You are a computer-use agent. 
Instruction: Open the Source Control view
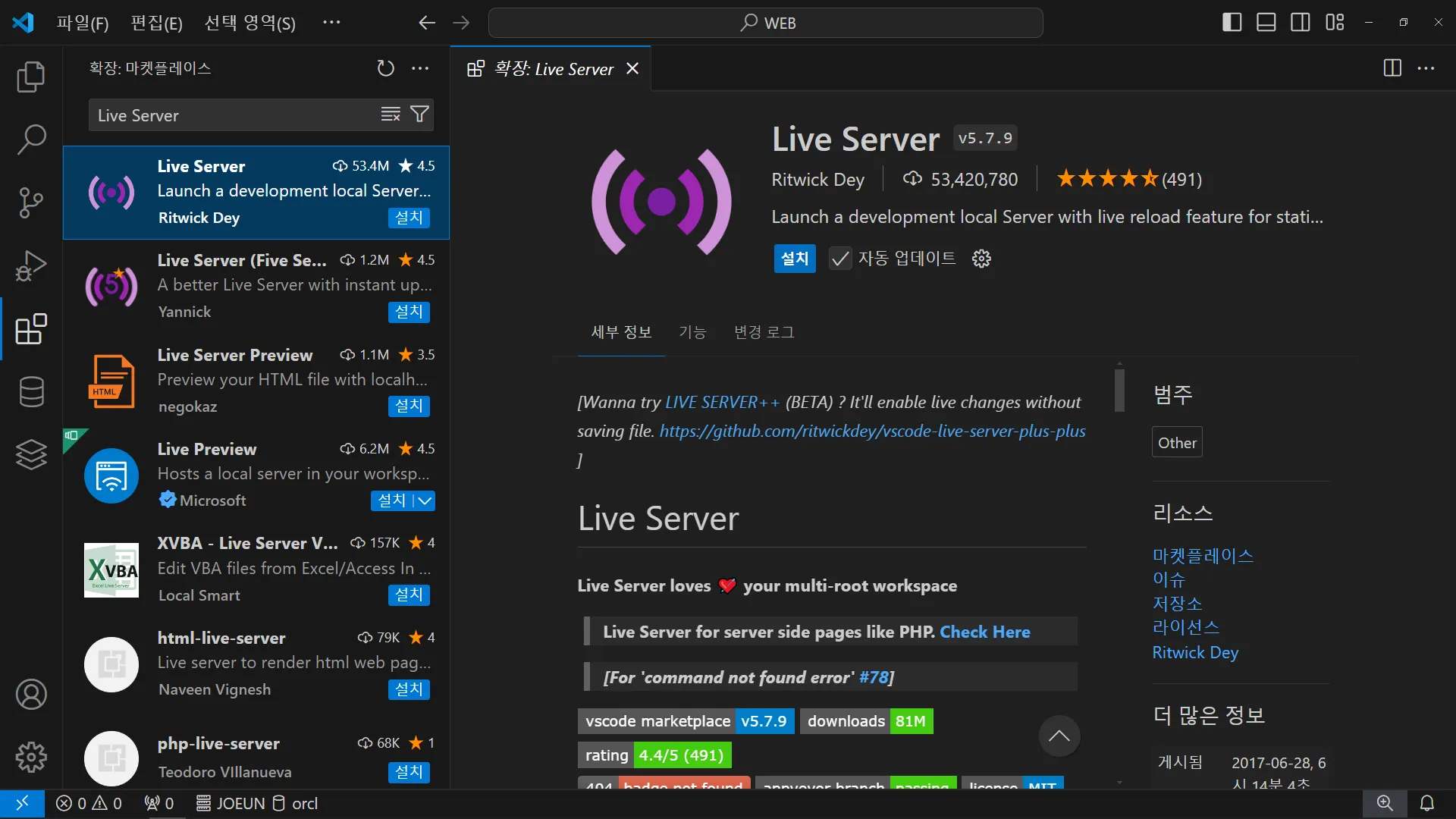coord(31,202)
